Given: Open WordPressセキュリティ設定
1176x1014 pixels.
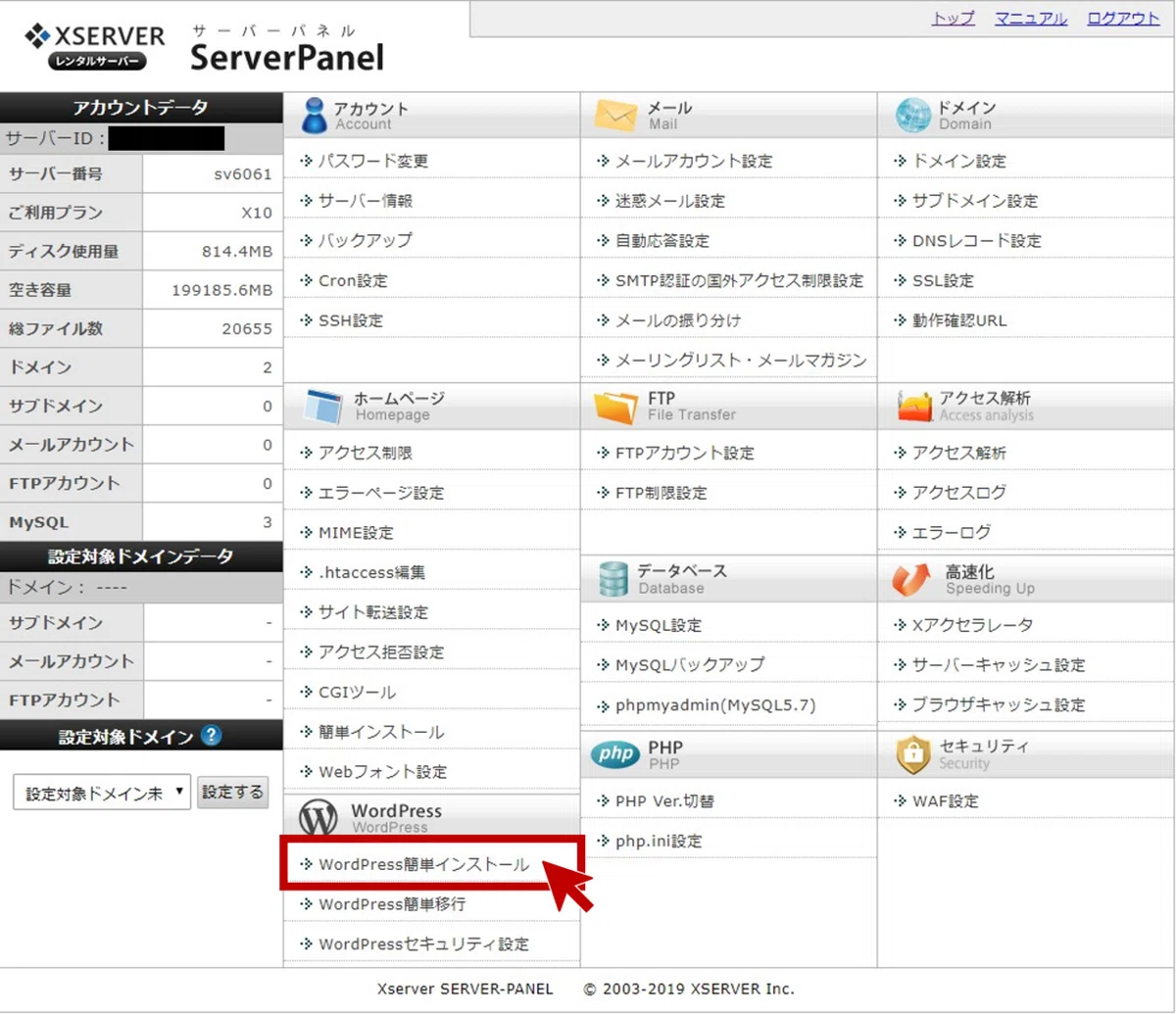Looking at the screenshot, I should (424, 944).
